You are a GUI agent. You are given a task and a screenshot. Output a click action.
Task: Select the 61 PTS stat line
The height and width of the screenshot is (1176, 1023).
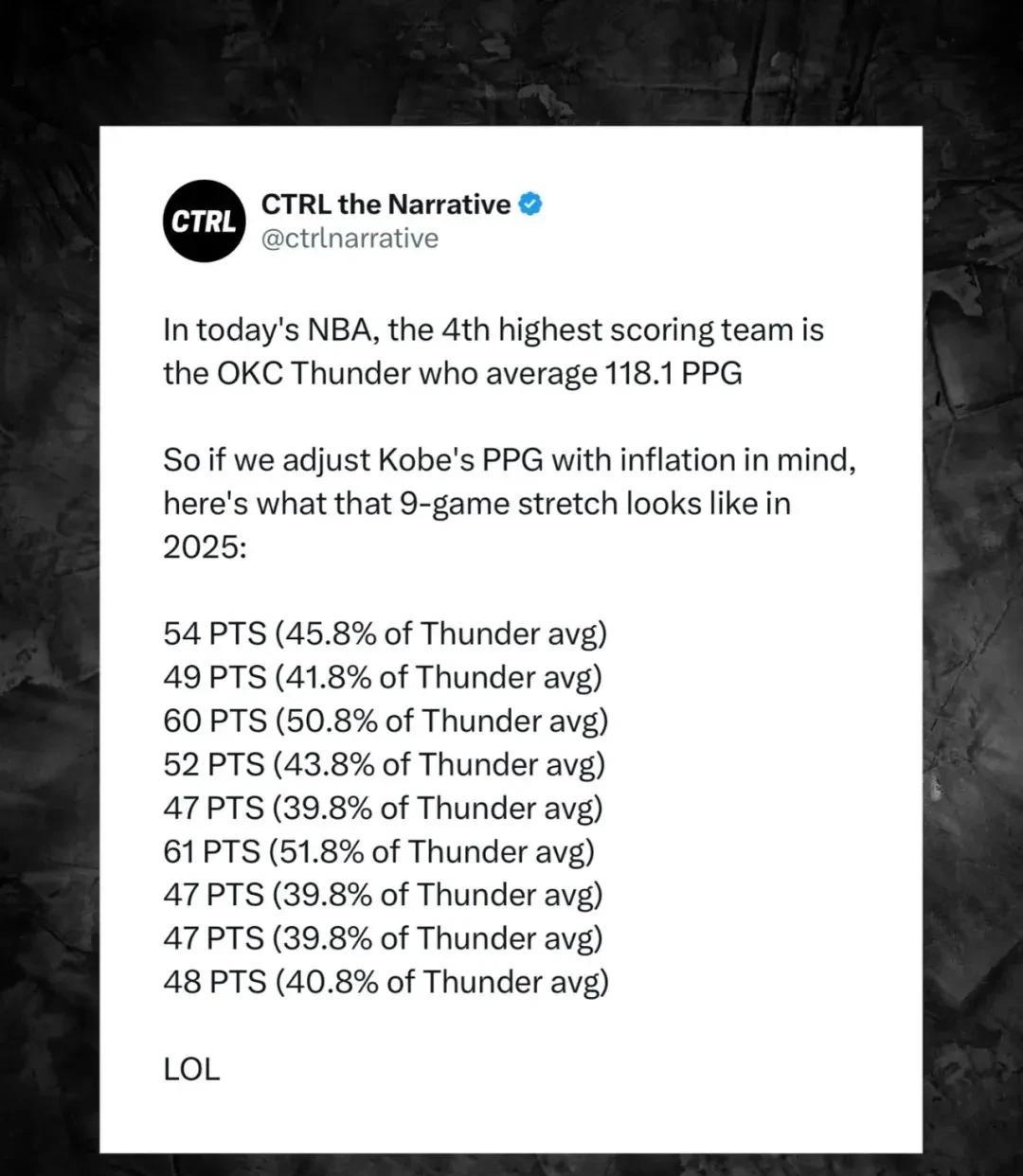tap(379, 851)
